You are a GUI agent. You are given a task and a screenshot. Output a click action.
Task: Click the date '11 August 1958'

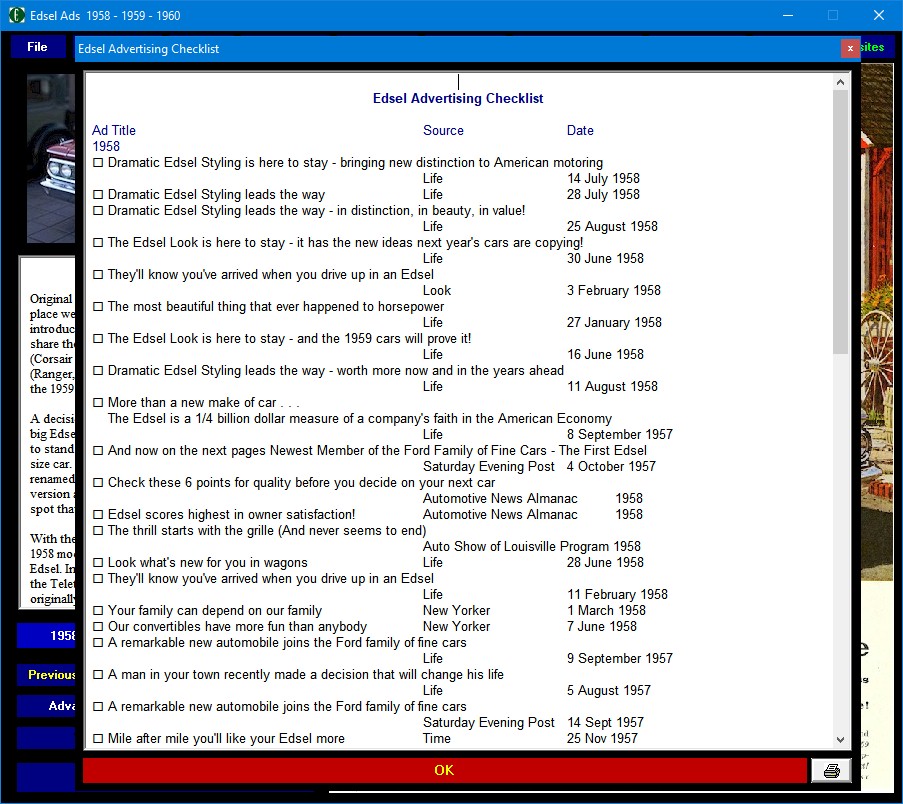(612, 386)
